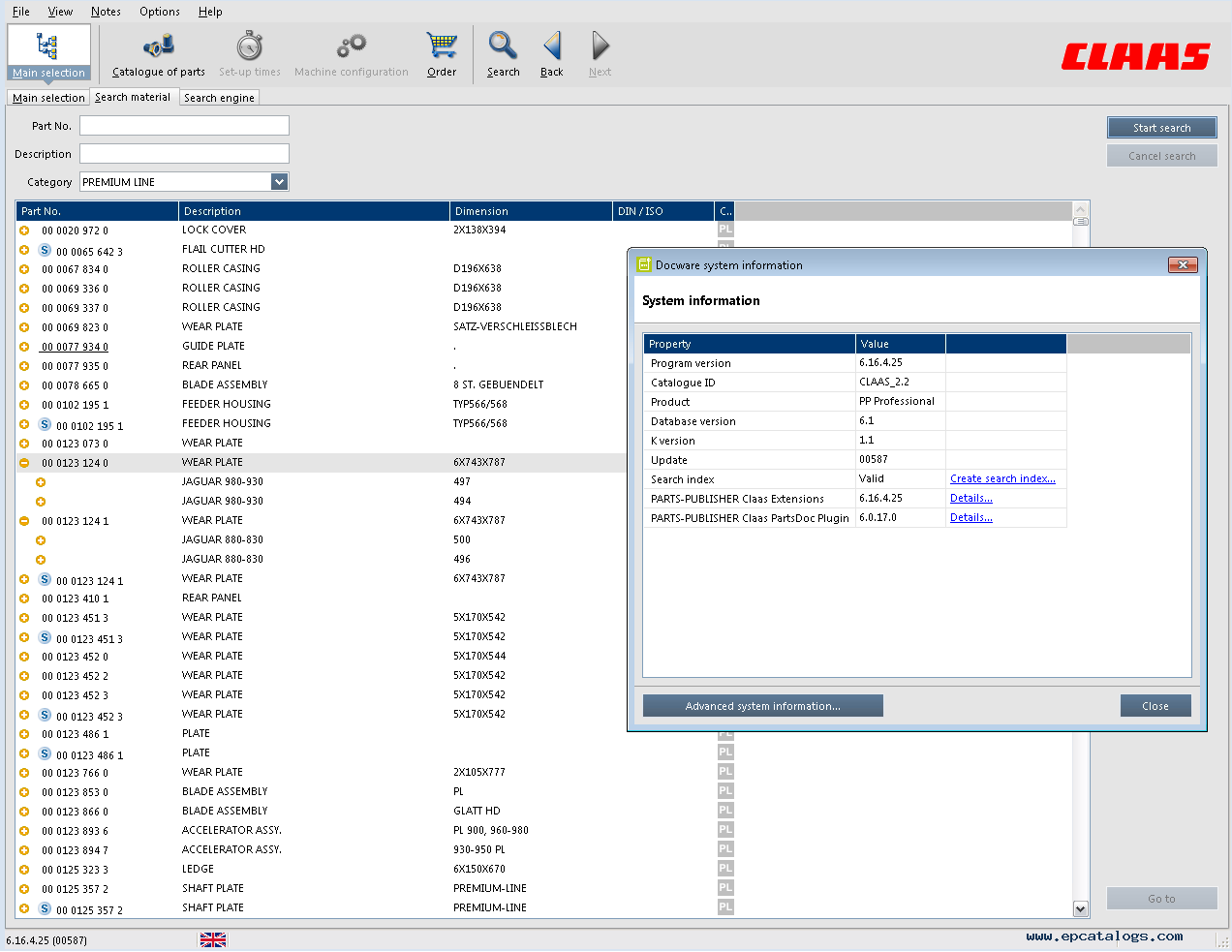1232x952 pixels.
Task: Click the Start search button
Action: (x=1162, y=128)
